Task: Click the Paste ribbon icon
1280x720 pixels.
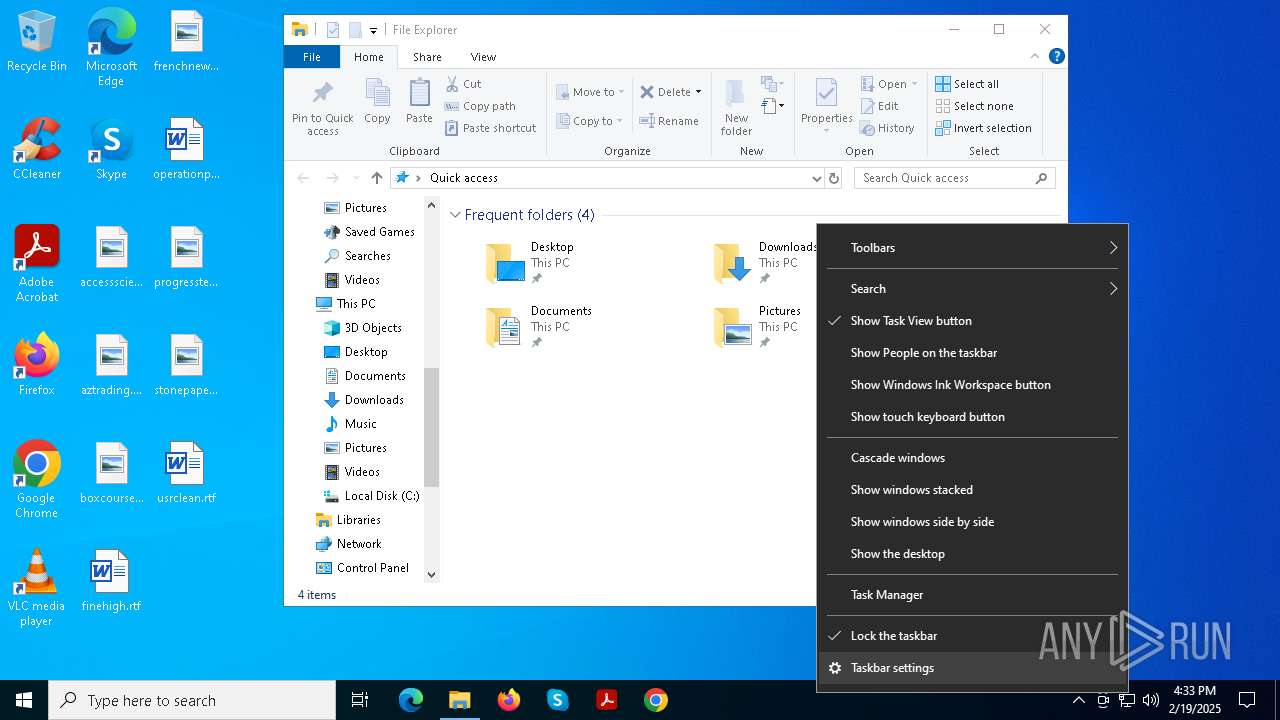Action: click(419, 101)
